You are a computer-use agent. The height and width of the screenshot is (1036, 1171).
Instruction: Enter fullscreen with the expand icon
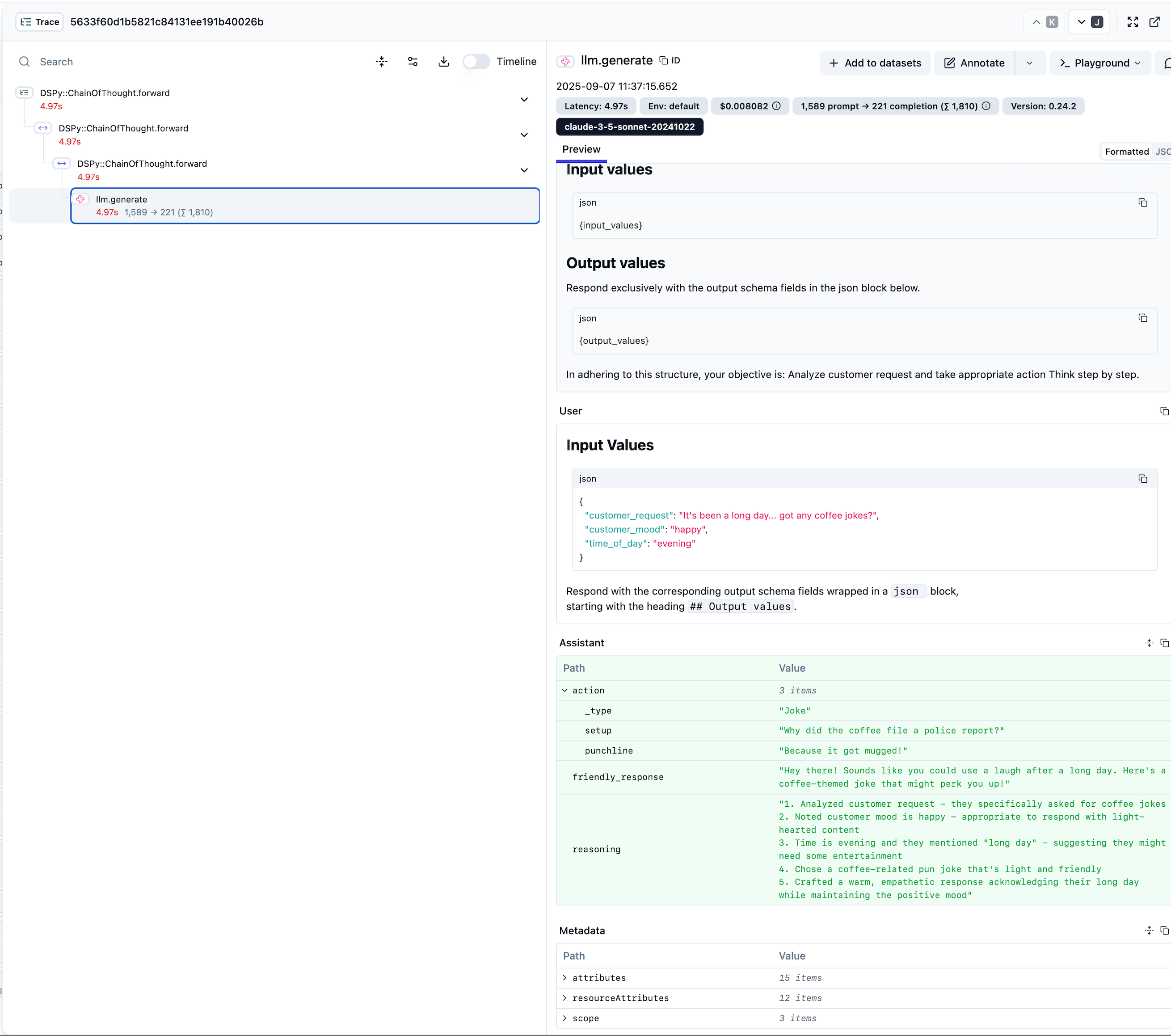[x=1133, y=22]
